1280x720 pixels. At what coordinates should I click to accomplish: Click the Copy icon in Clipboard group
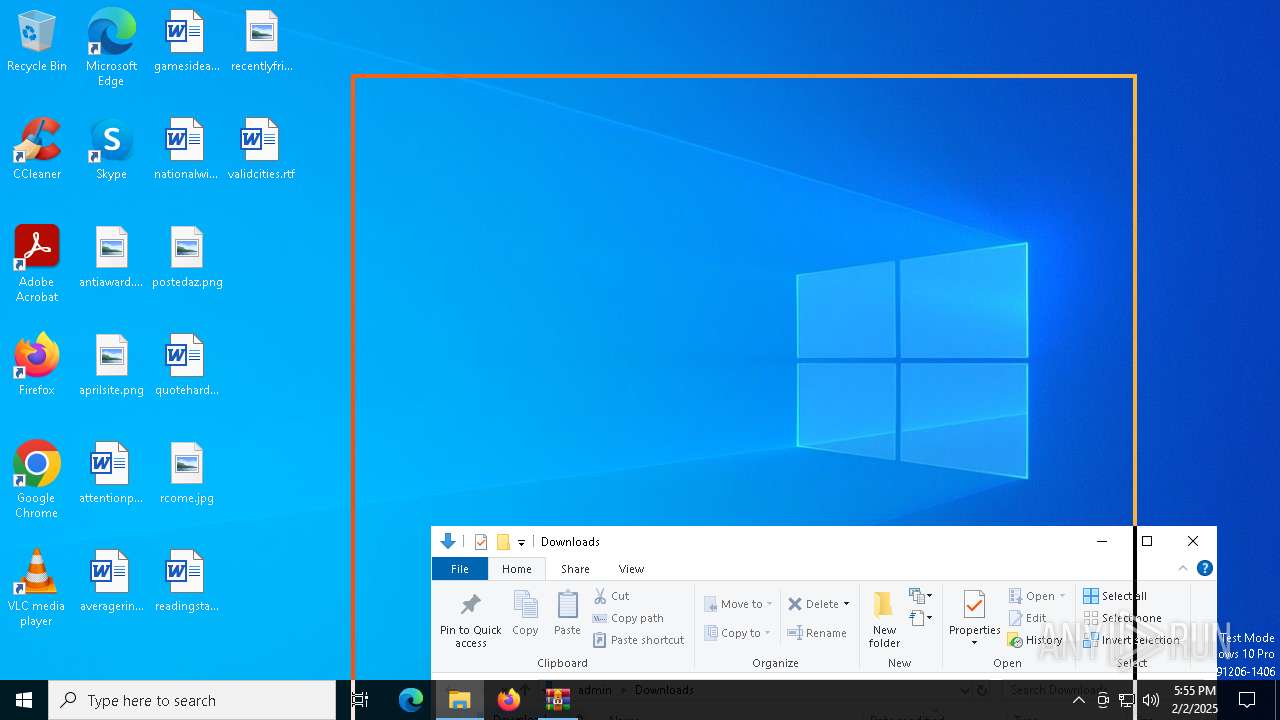[x=525, y=612]
